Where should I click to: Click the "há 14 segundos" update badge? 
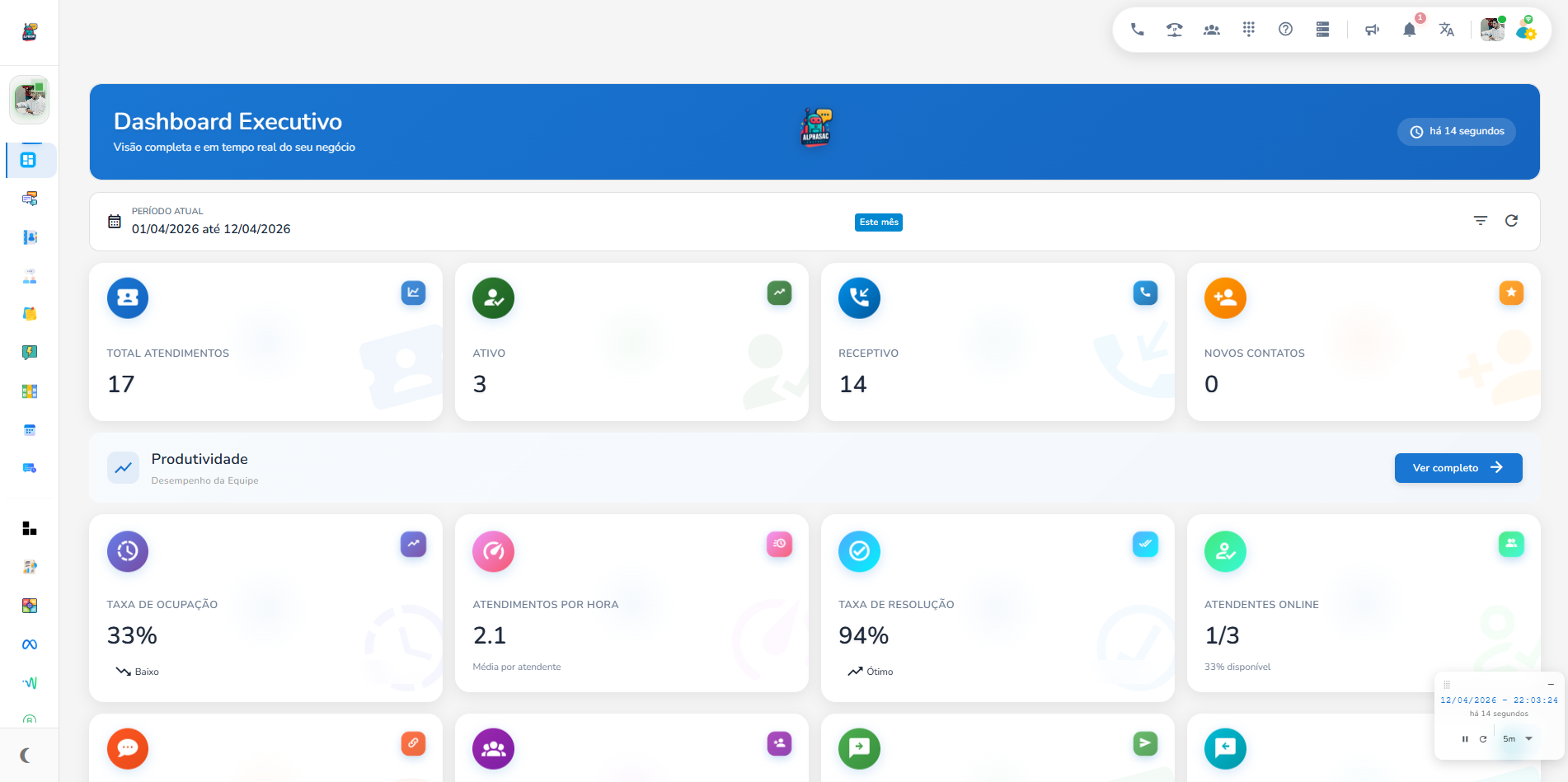pos(1456,132)
